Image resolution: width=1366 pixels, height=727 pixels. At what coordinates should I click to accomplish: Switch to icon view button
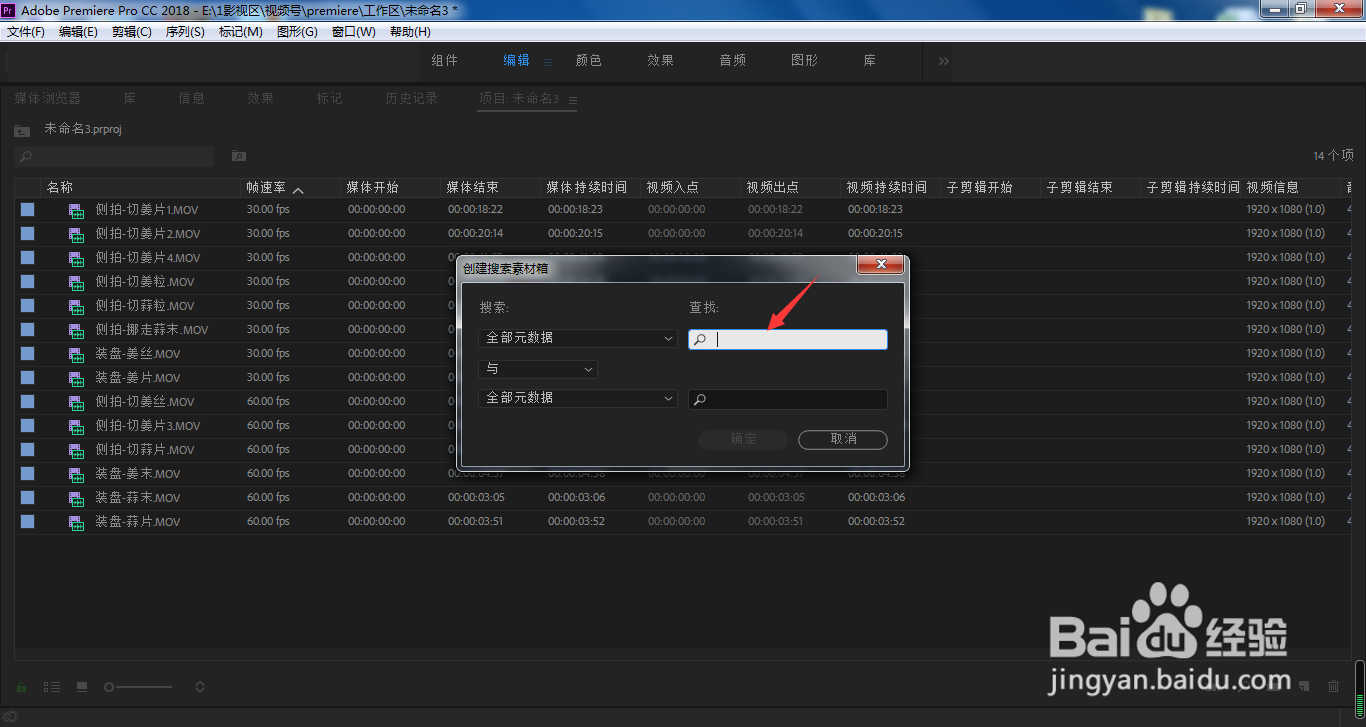tap(82, 687)
